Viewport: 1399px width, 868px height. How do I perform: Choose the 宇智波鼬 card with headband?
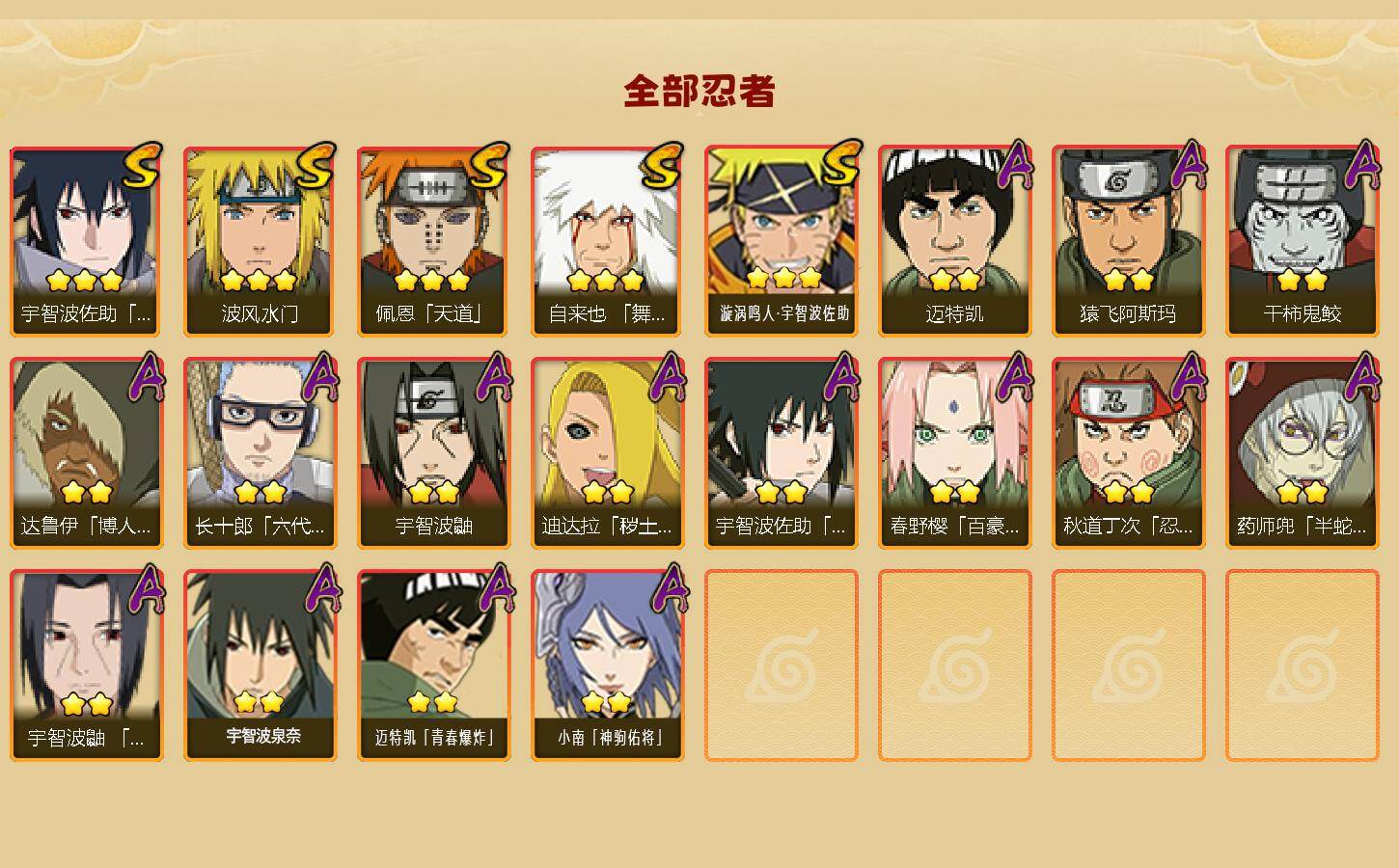click(x=433, y=453)
